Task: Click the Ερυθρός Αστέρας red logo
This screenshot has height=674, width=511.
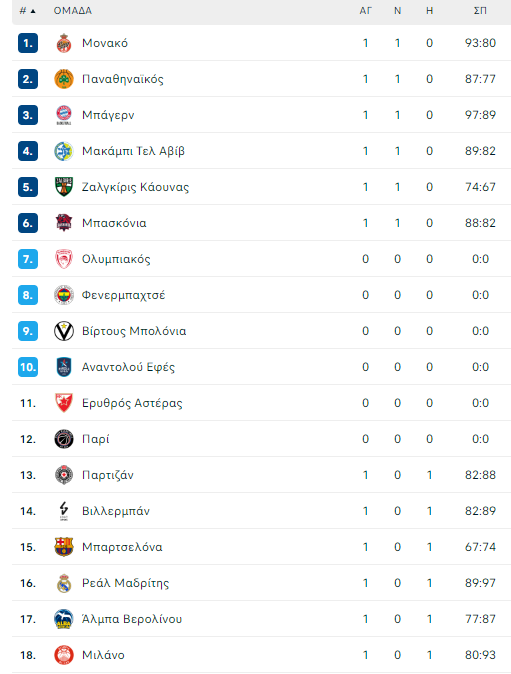Action: pyautogui.click(x=64, y=403)
